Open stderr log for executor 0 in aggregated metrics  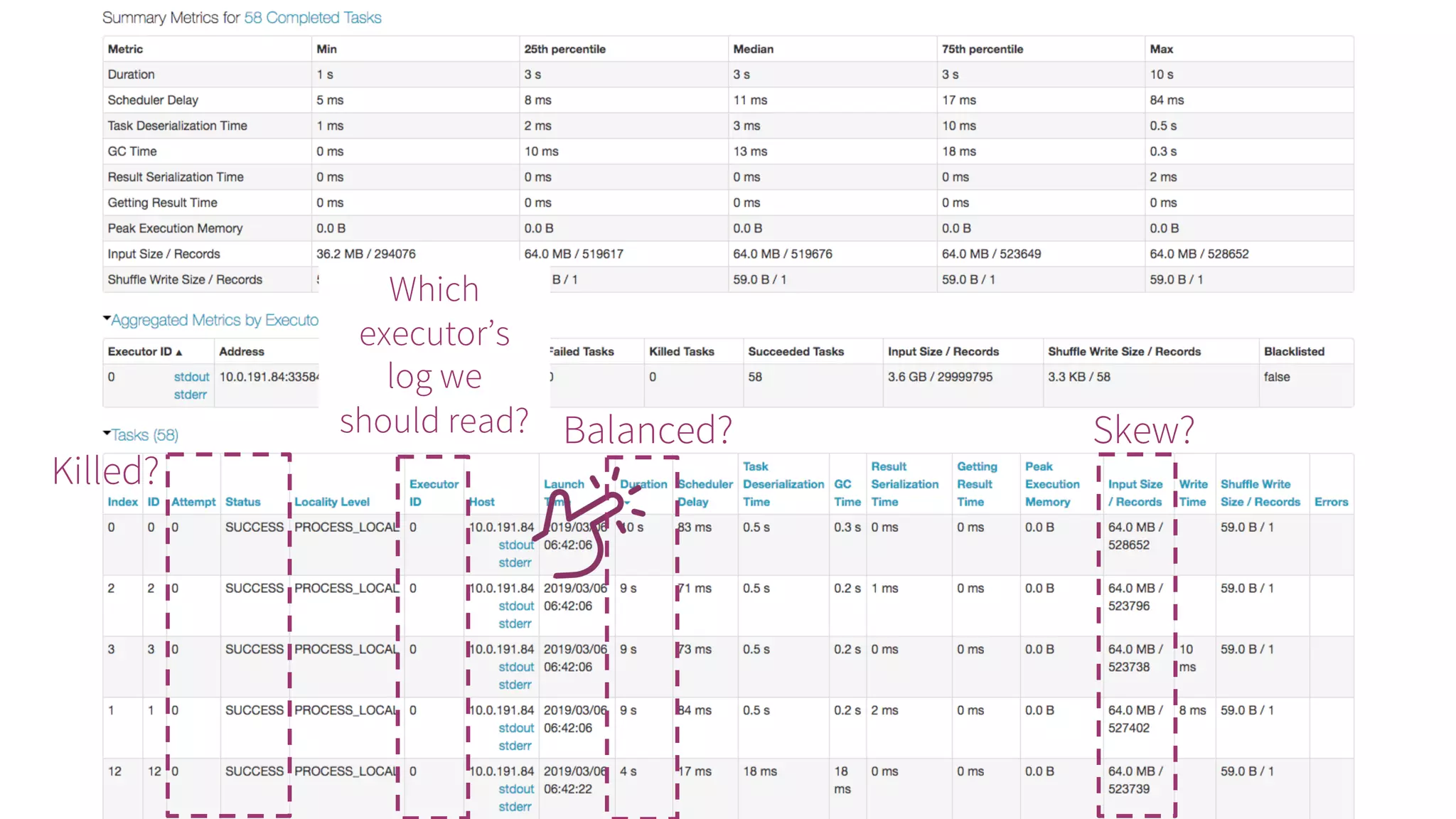190,395
